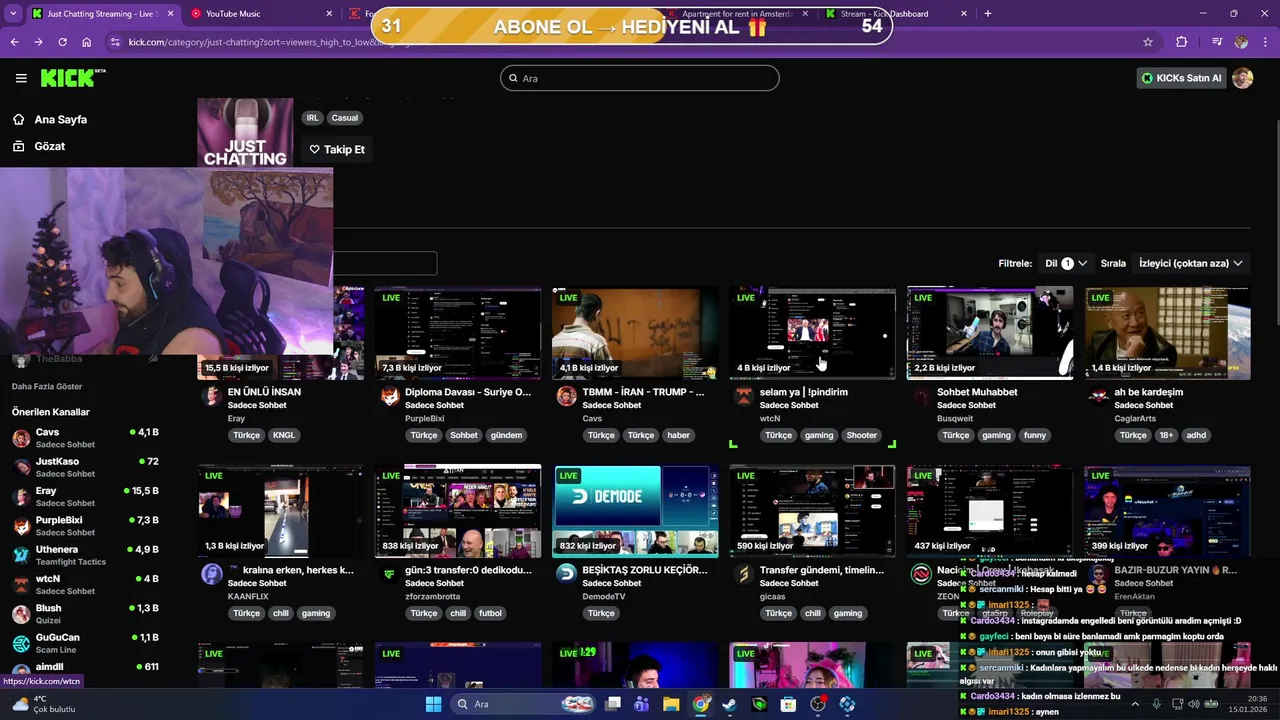Click the Kick logo
Image resolution: width=1280 pixels, height=720 pixels.
73,78
